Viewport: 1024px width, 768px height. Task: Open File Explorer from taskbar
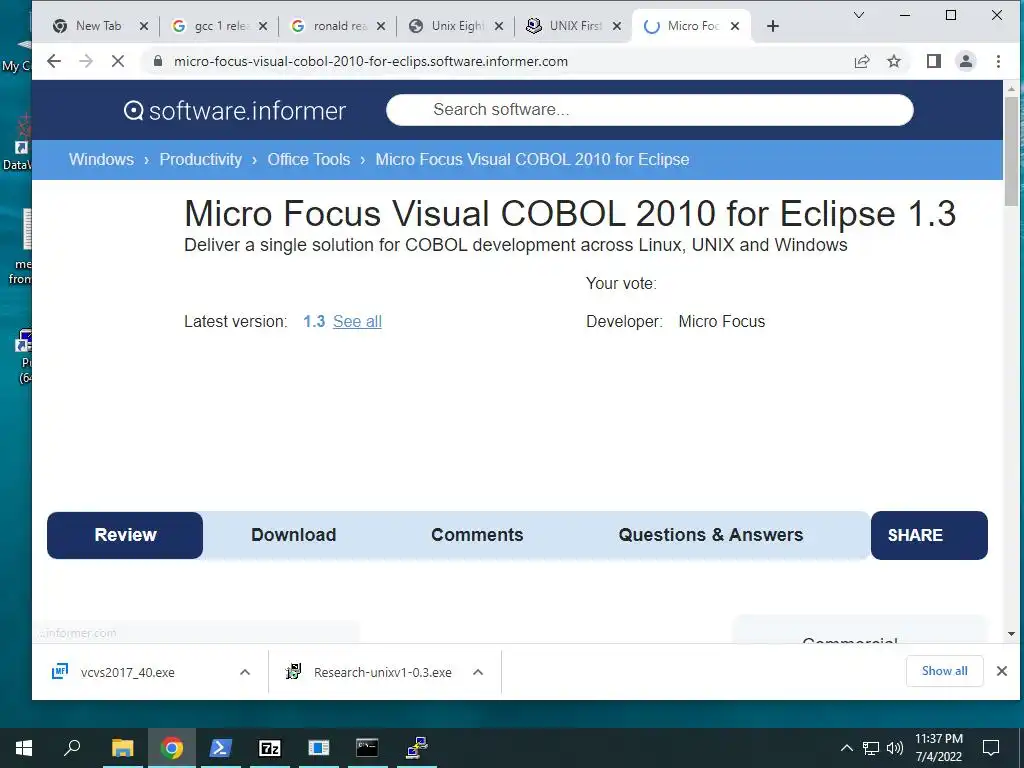pos(122,748)
